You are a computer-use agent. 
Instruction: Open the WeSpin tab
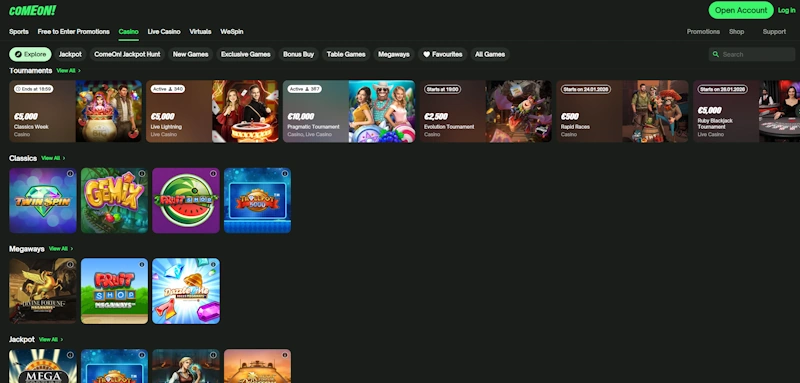point(232,32)
